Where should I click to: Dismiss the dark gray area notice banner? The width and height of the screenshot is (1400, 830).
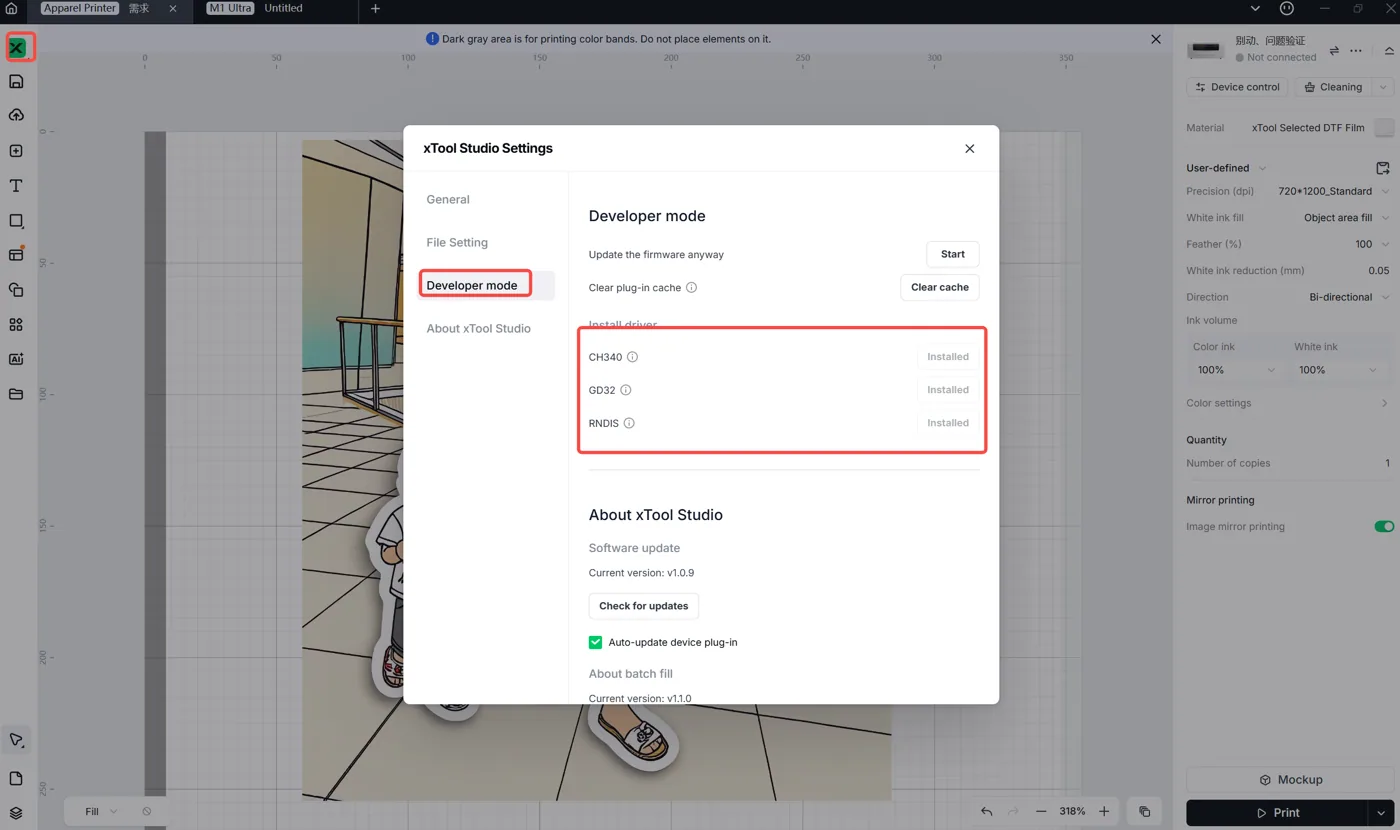(1156, 39)
